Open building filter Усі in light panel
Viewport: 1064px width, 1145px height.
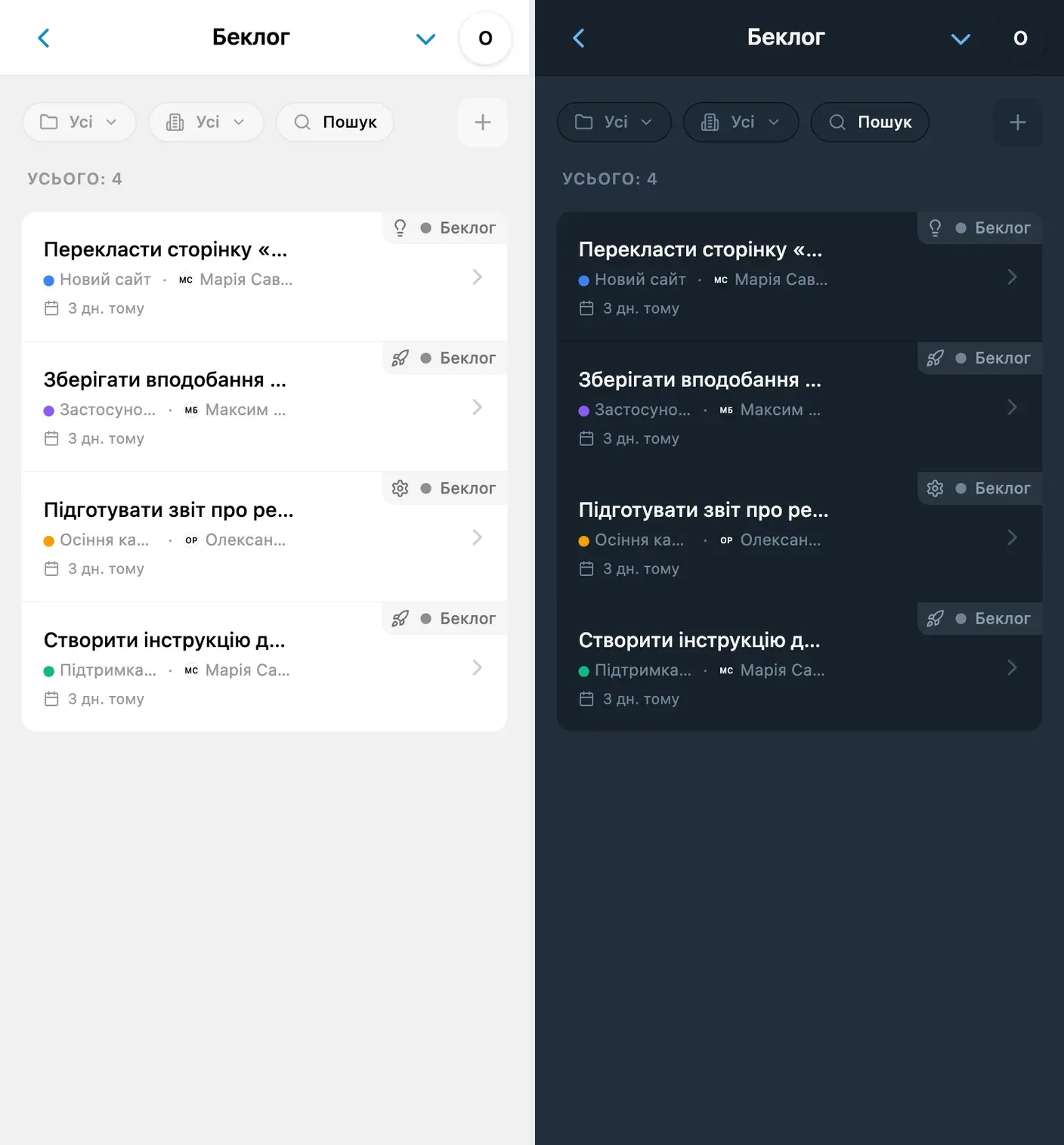[206, 122]
